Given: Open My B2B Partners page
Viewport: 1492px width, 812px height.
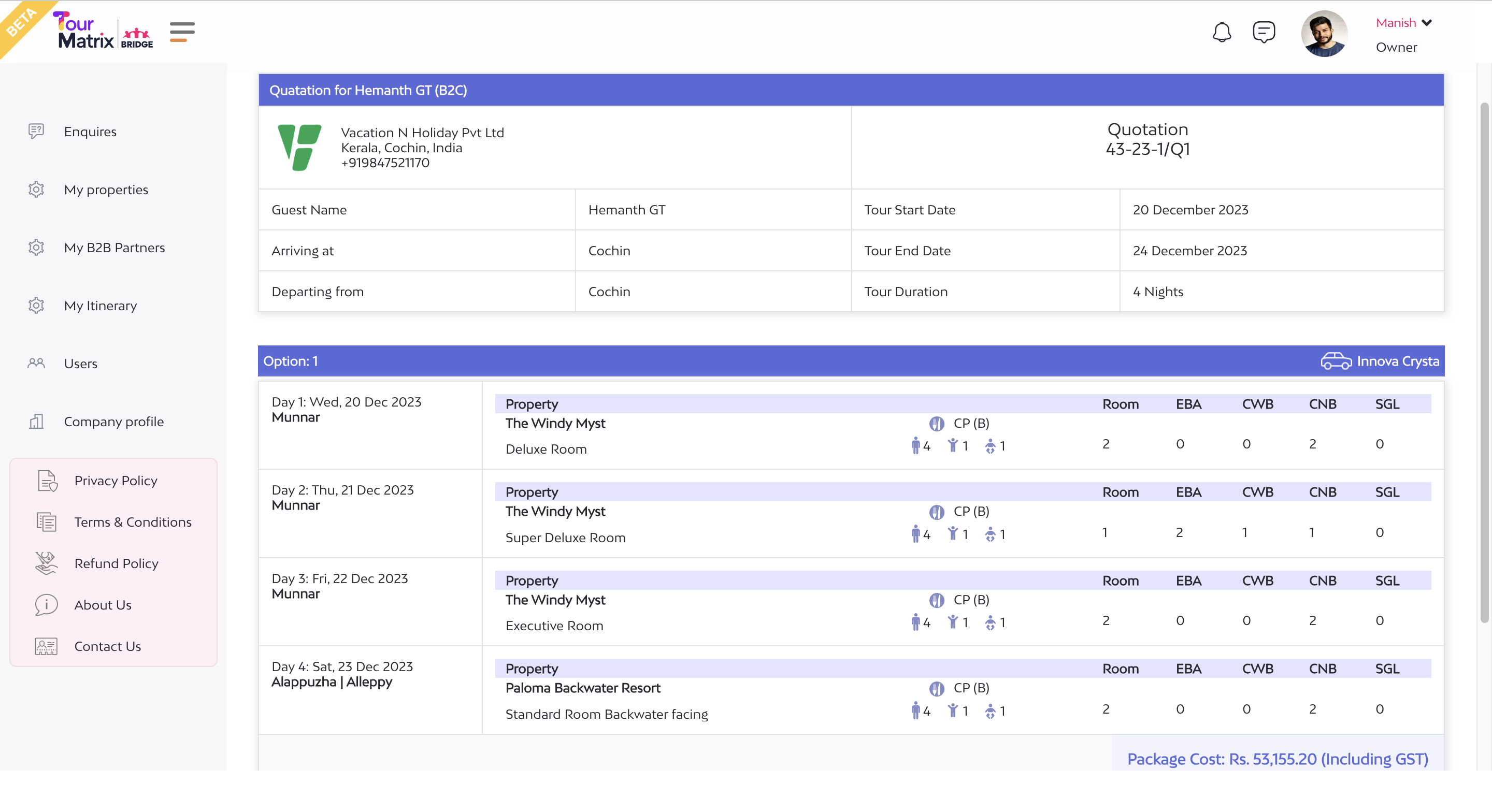Looking at the screenshot, I should click(x=114, y=248).
